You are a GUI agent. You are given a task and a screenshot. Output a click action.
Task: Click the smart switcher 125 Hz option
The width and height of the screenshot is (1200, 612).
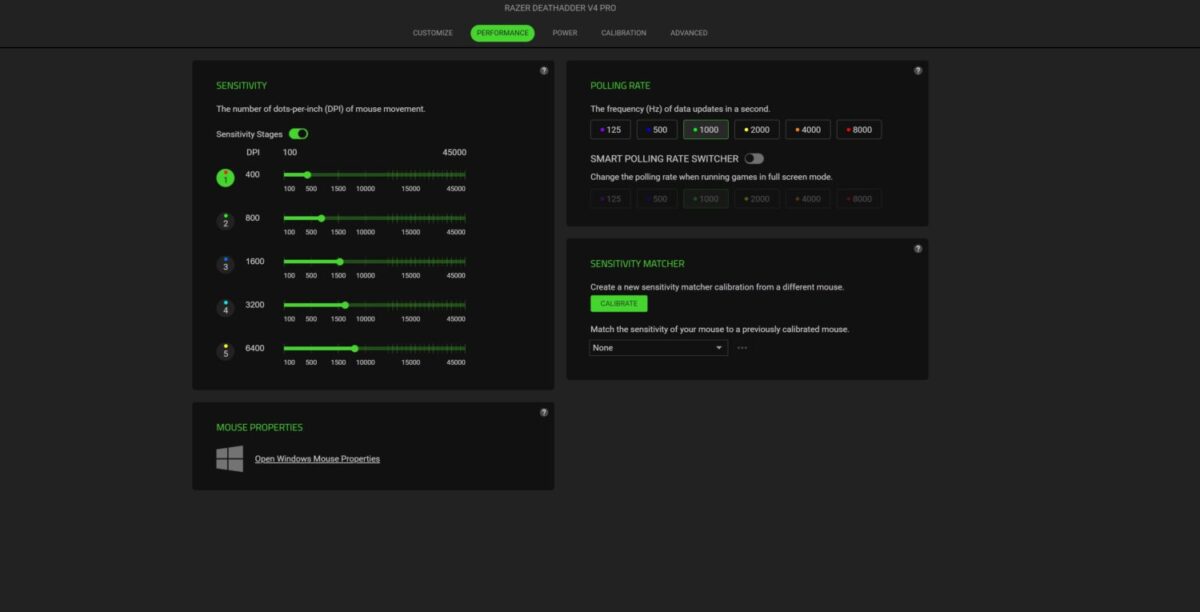(611, 199)
